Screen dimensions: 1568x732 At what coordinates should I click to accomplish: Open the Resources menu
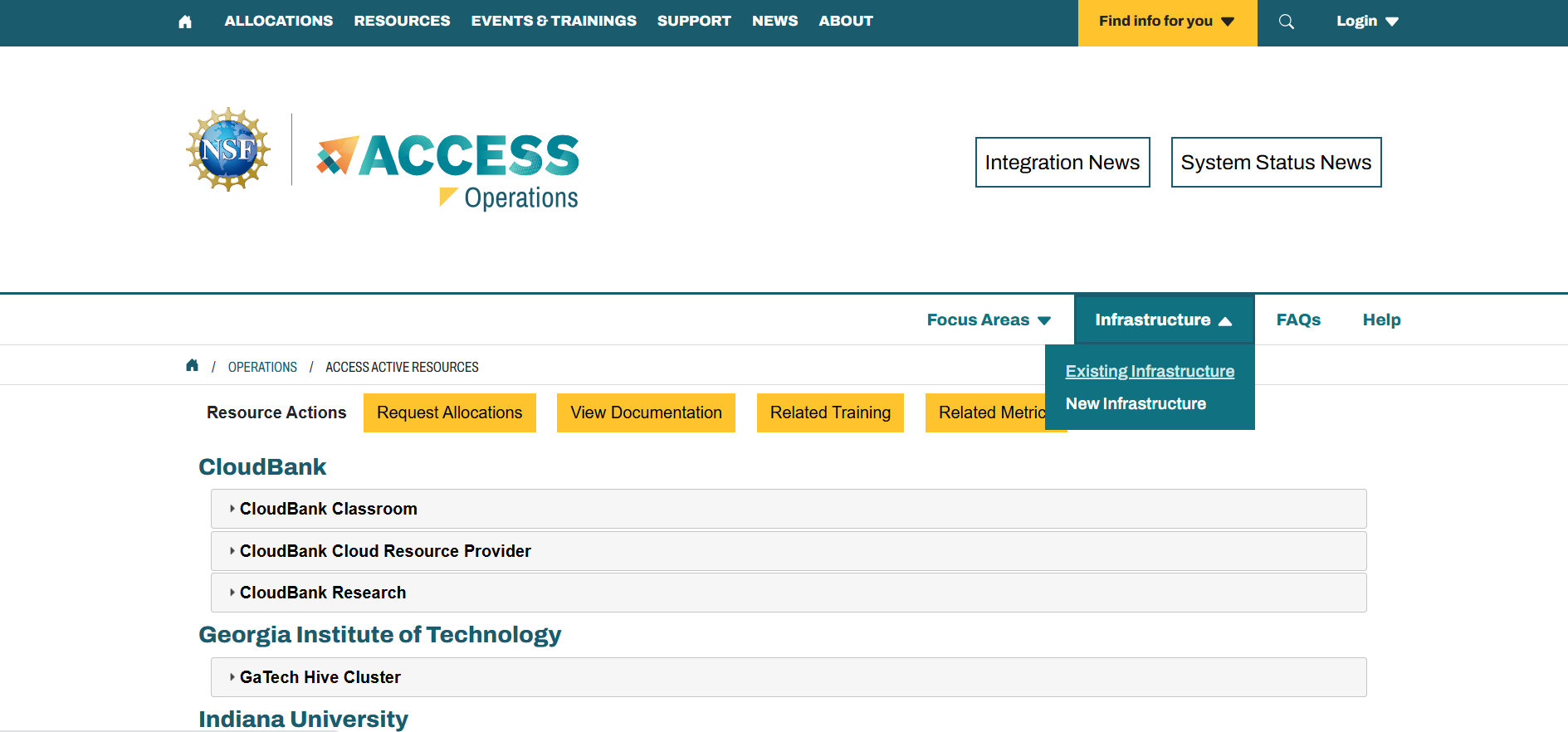pos(402,21)
